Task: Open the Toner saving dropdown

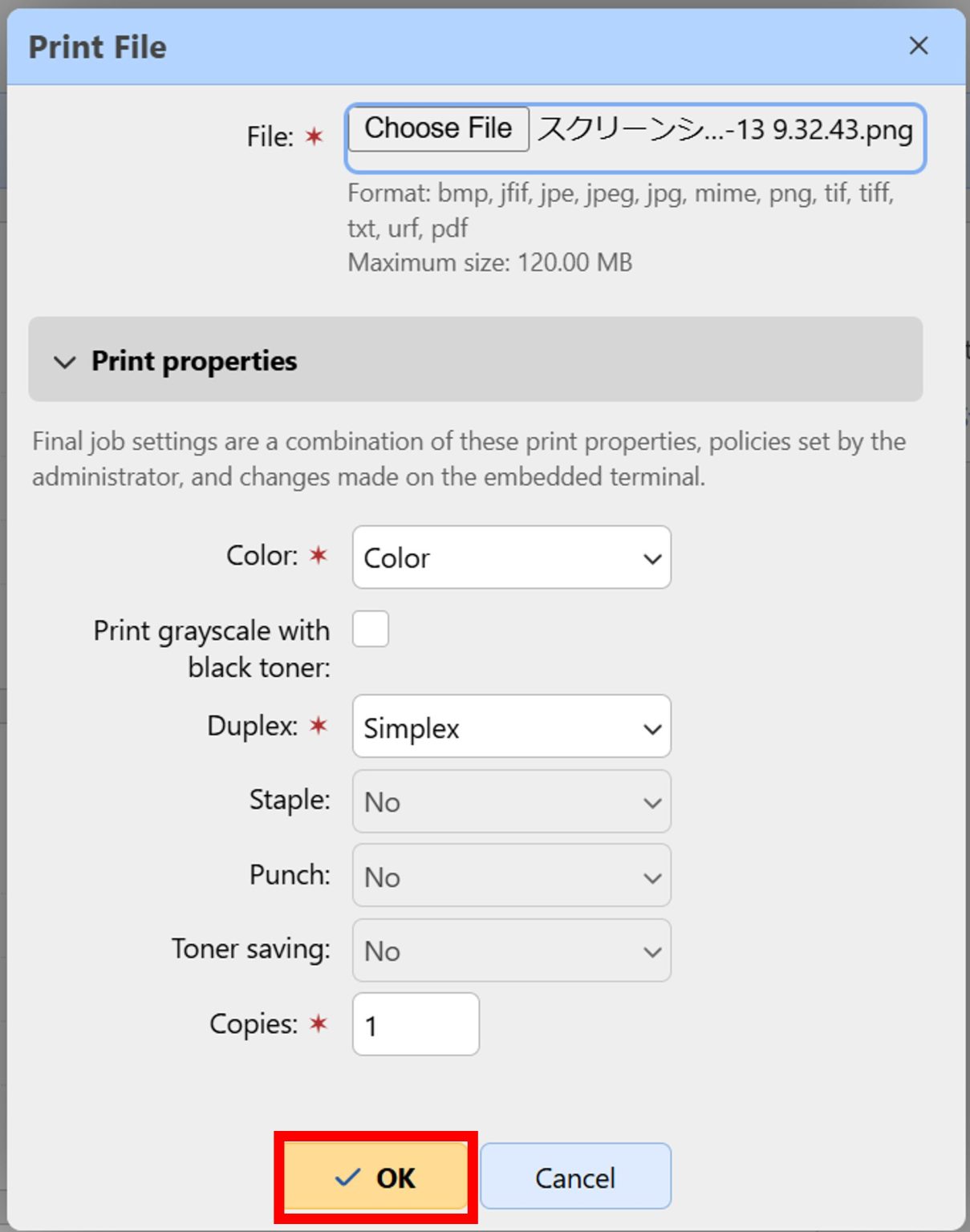Action: (x=511, y=951)
